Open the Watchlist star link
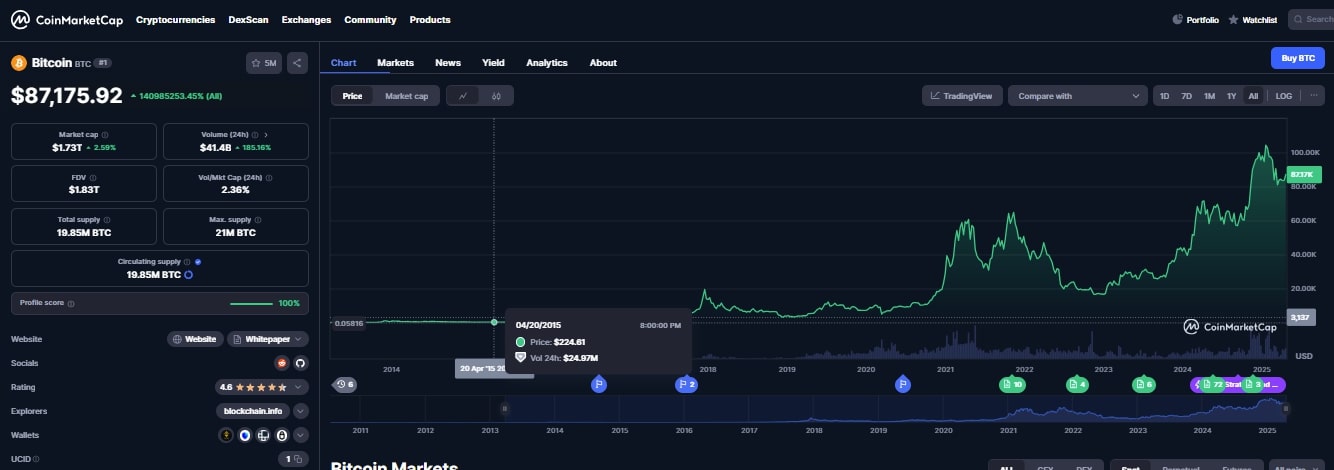The width and height of the screenshot is (1334, 470). [x=1253, y=20]
